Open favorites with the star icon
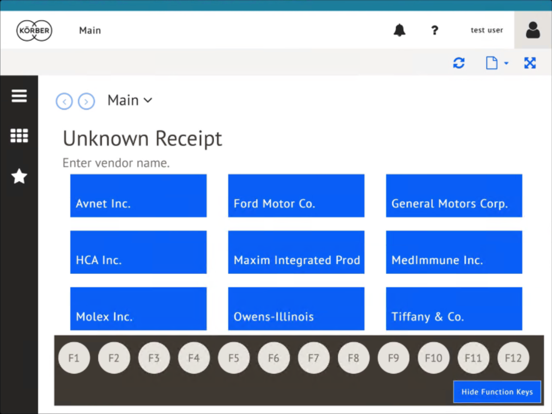Viewport: 552px width, 414px height. pos(19,176)
